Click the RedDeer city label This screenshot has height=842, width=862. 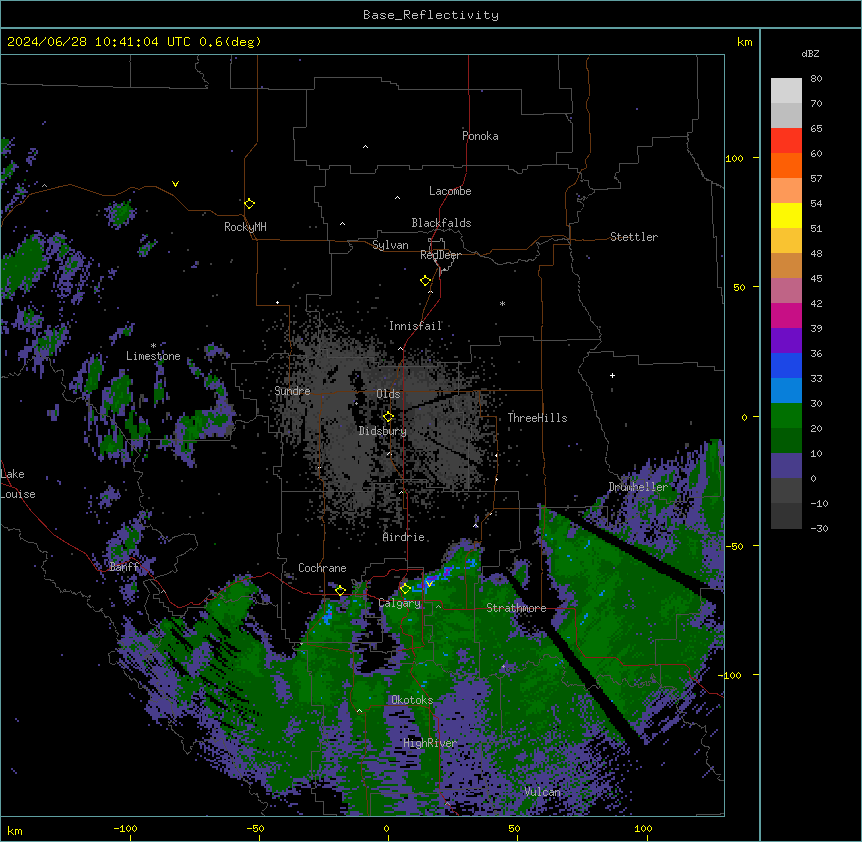(440, 255)
